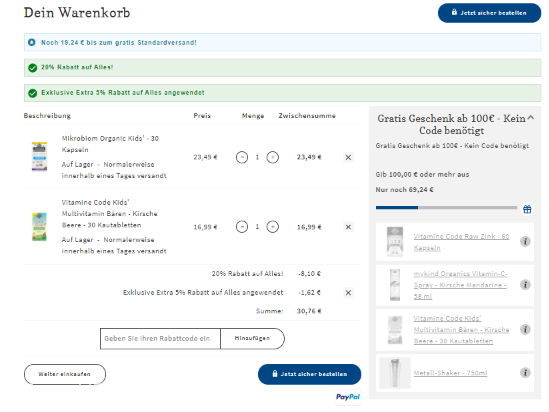Viewport: 549px width, 412px height.
Task: Click the Menge column header
Action: (253, 116)
